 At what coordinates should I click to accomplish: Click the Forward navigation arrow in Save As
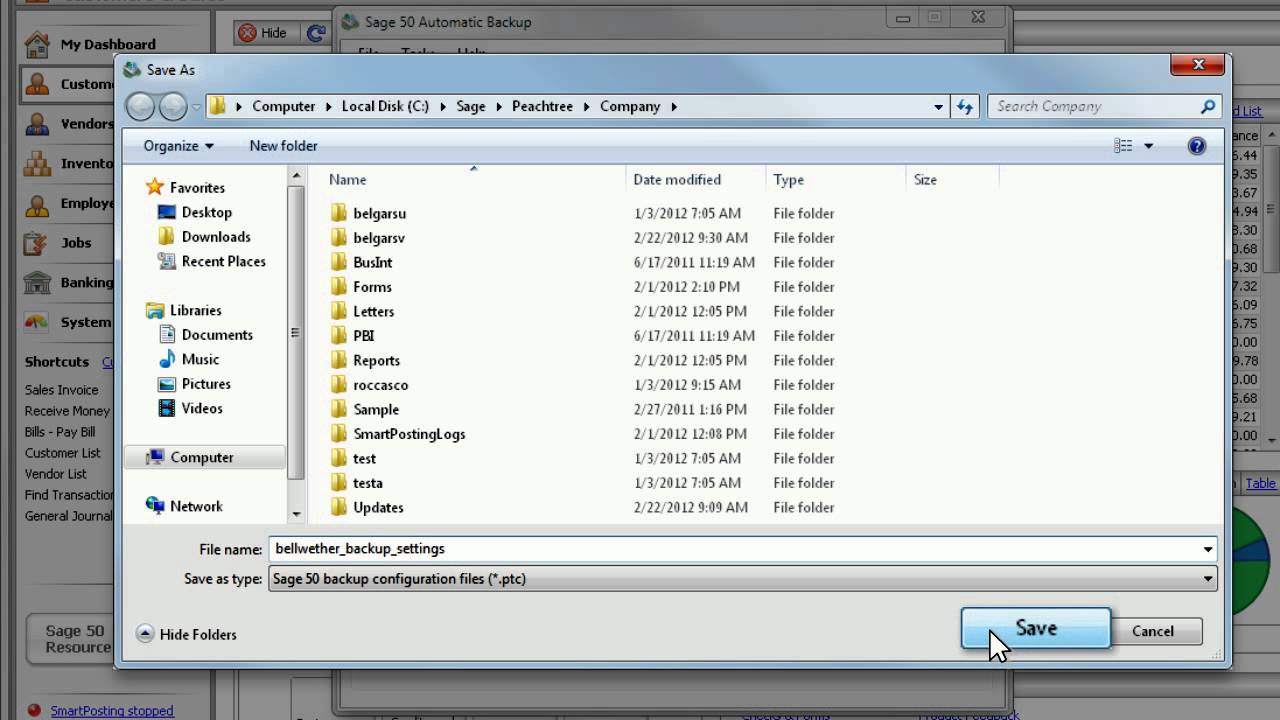pyautogui.click(x=173, y=106)
